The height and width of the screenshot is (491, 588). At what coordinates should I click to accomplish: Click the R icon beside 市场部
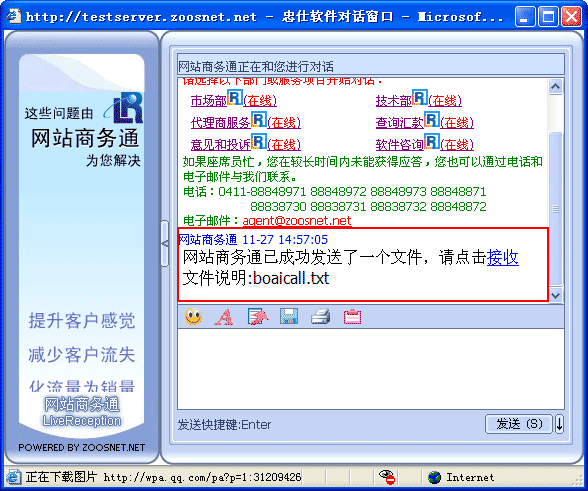[235, 98]
